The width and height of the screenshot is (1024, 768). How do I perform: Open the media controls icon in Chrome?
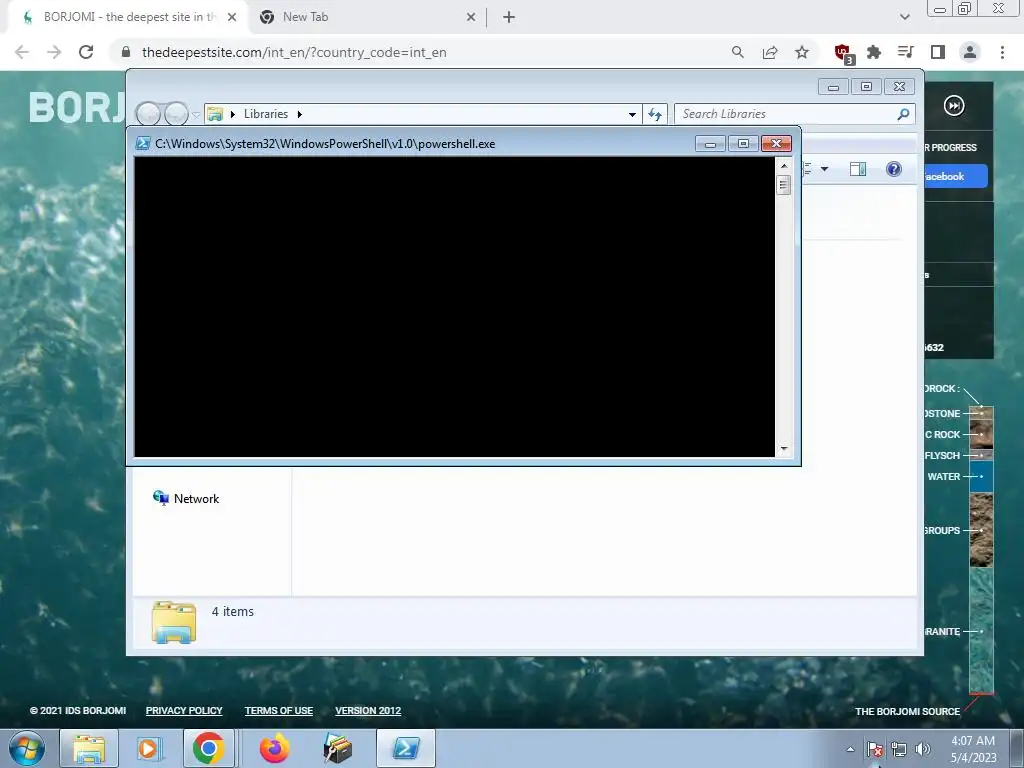tap(905, 52)
